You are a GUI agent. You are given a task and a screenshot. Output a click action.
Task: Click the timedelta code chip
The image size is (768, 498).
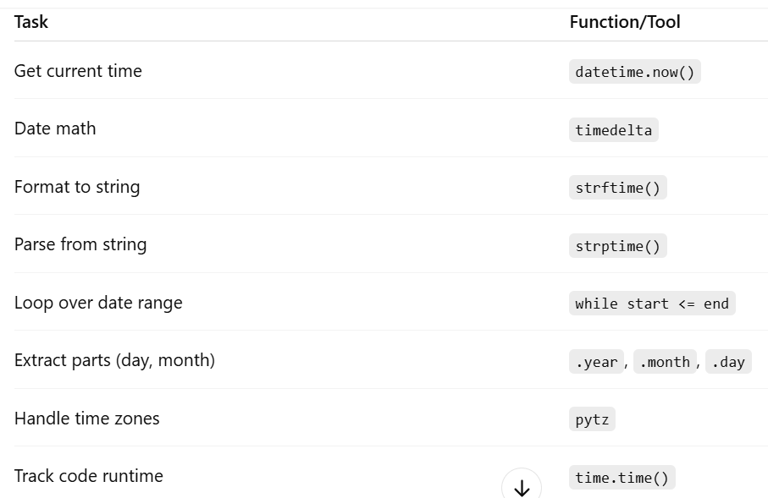click(x=614, y=130)
